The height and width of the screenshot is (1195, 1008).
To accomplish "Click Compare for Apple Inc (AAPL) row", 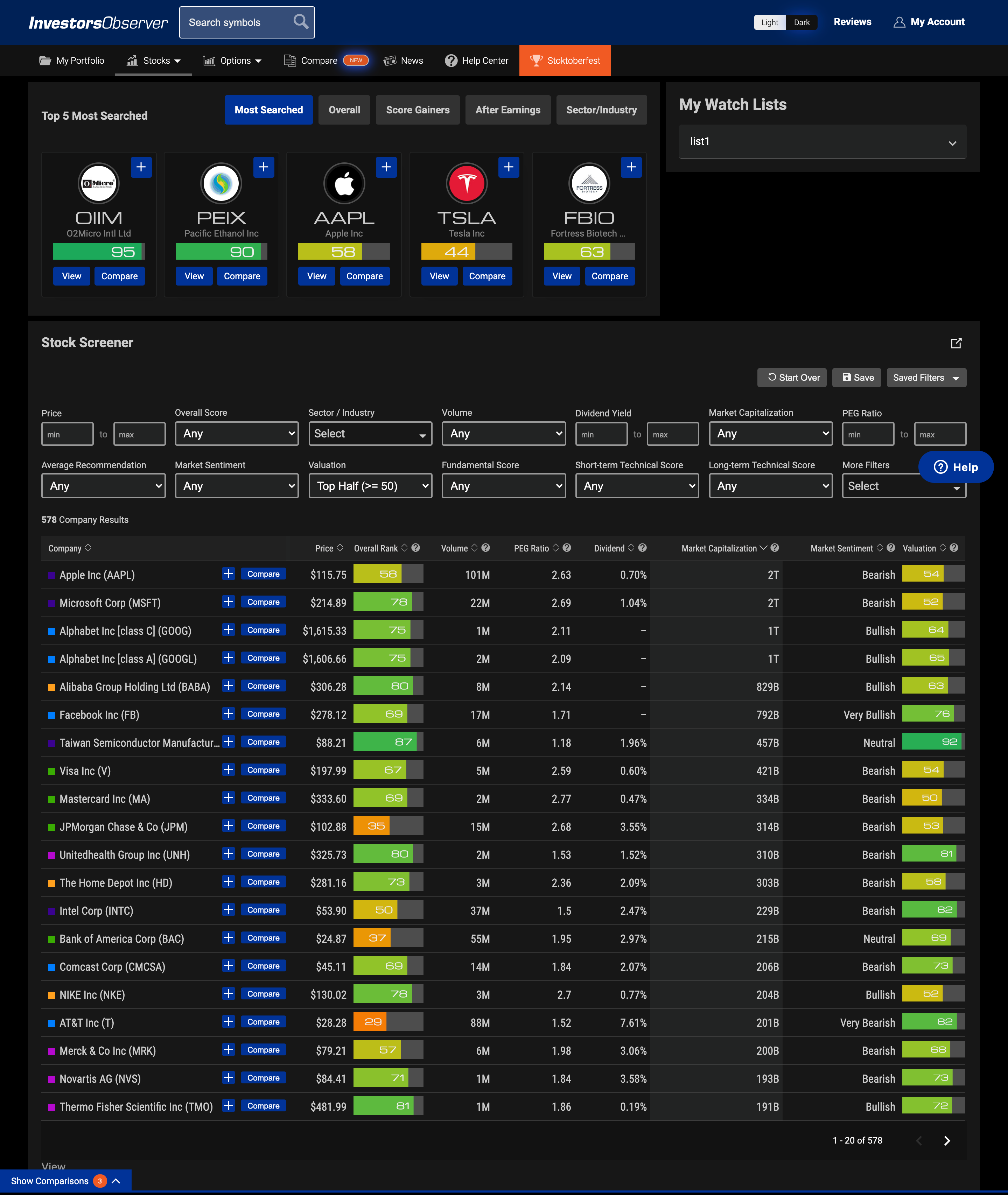I will (264, 574).
